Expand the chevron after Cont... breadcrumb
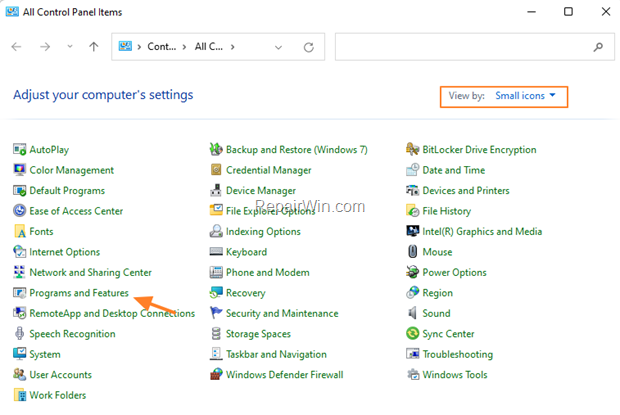 click(x=184, y=47)
